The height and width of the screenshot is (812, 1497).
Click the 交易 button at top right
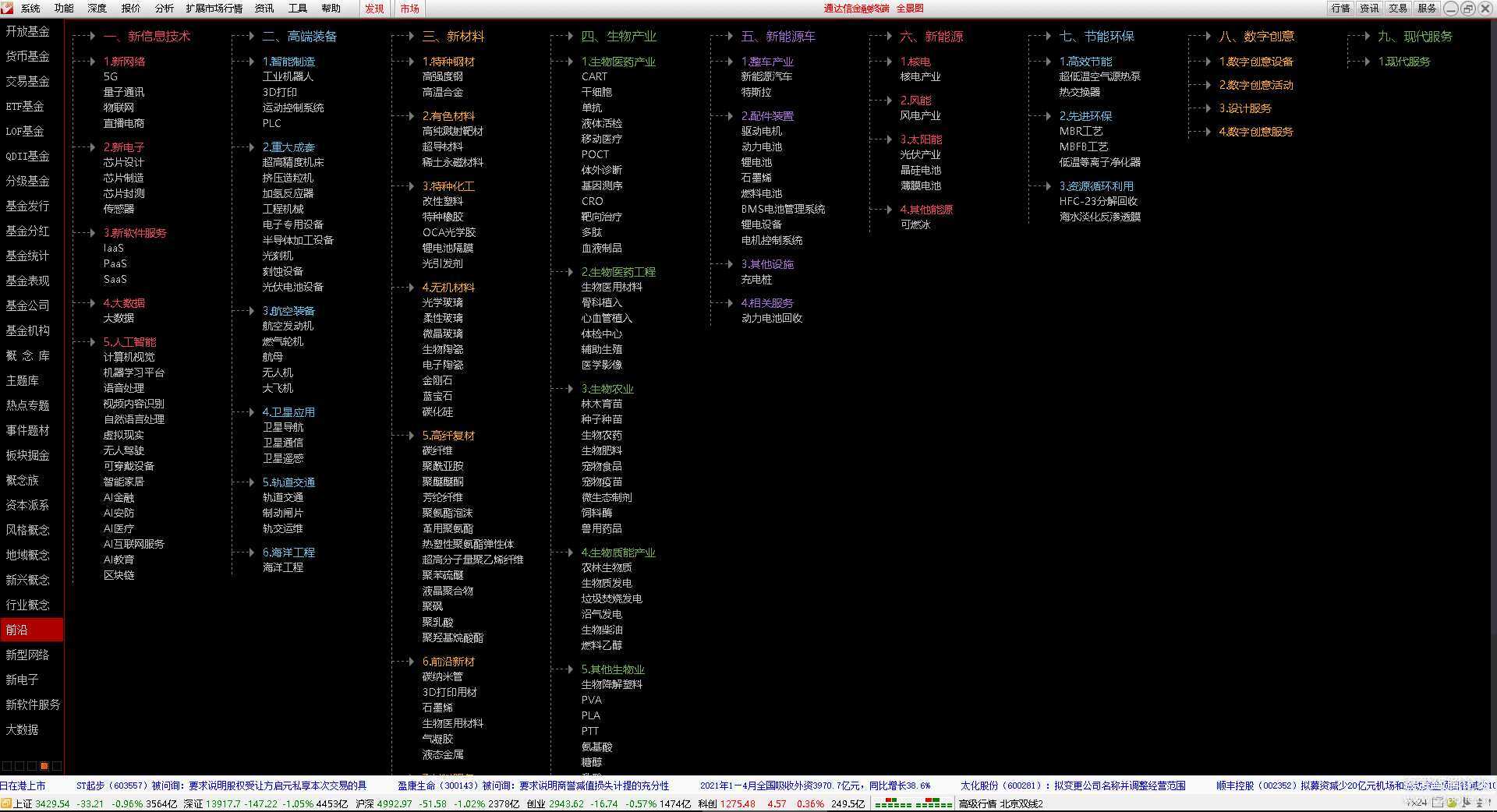point(1398,8)
